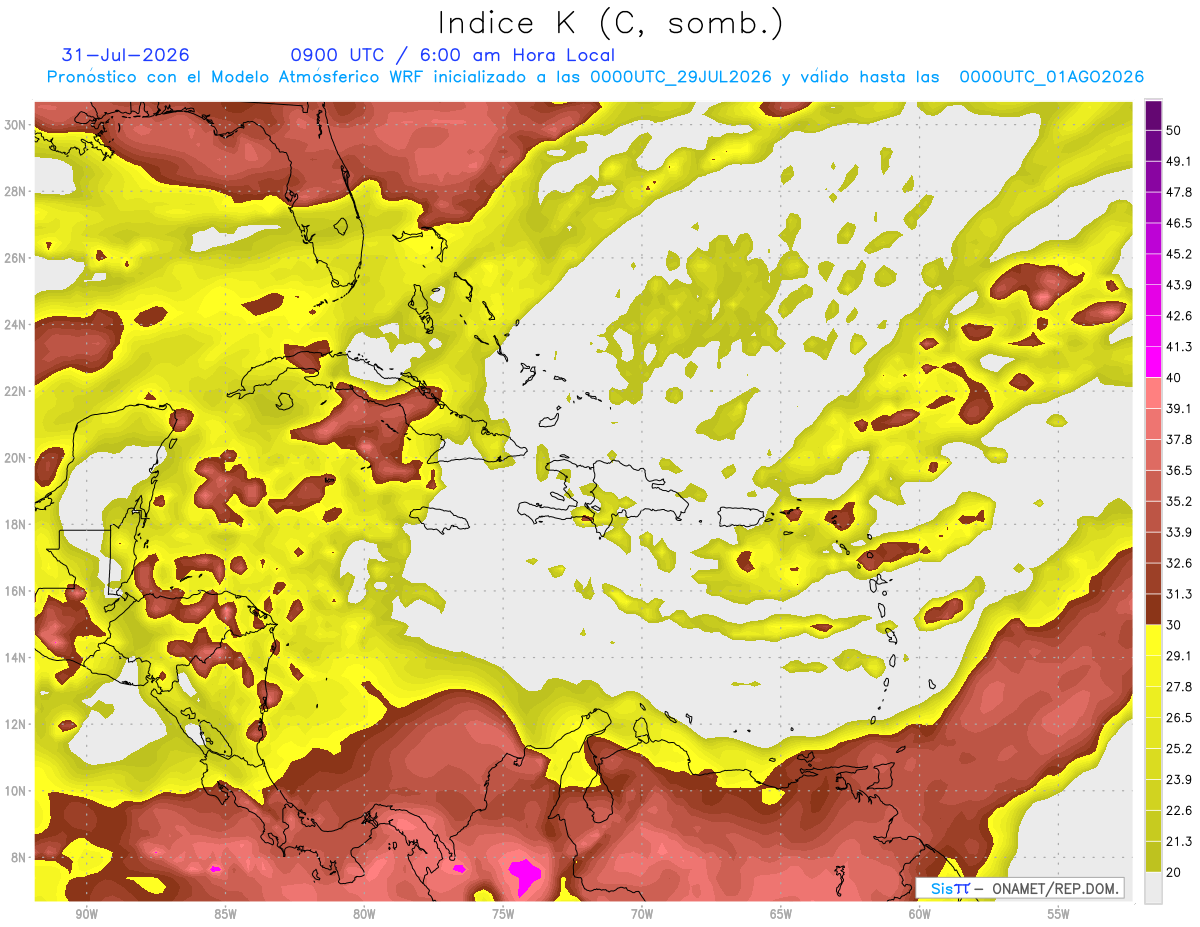
Task: Click the magenta swatch between 40 and 41.3
Action: pos(1153,362)
